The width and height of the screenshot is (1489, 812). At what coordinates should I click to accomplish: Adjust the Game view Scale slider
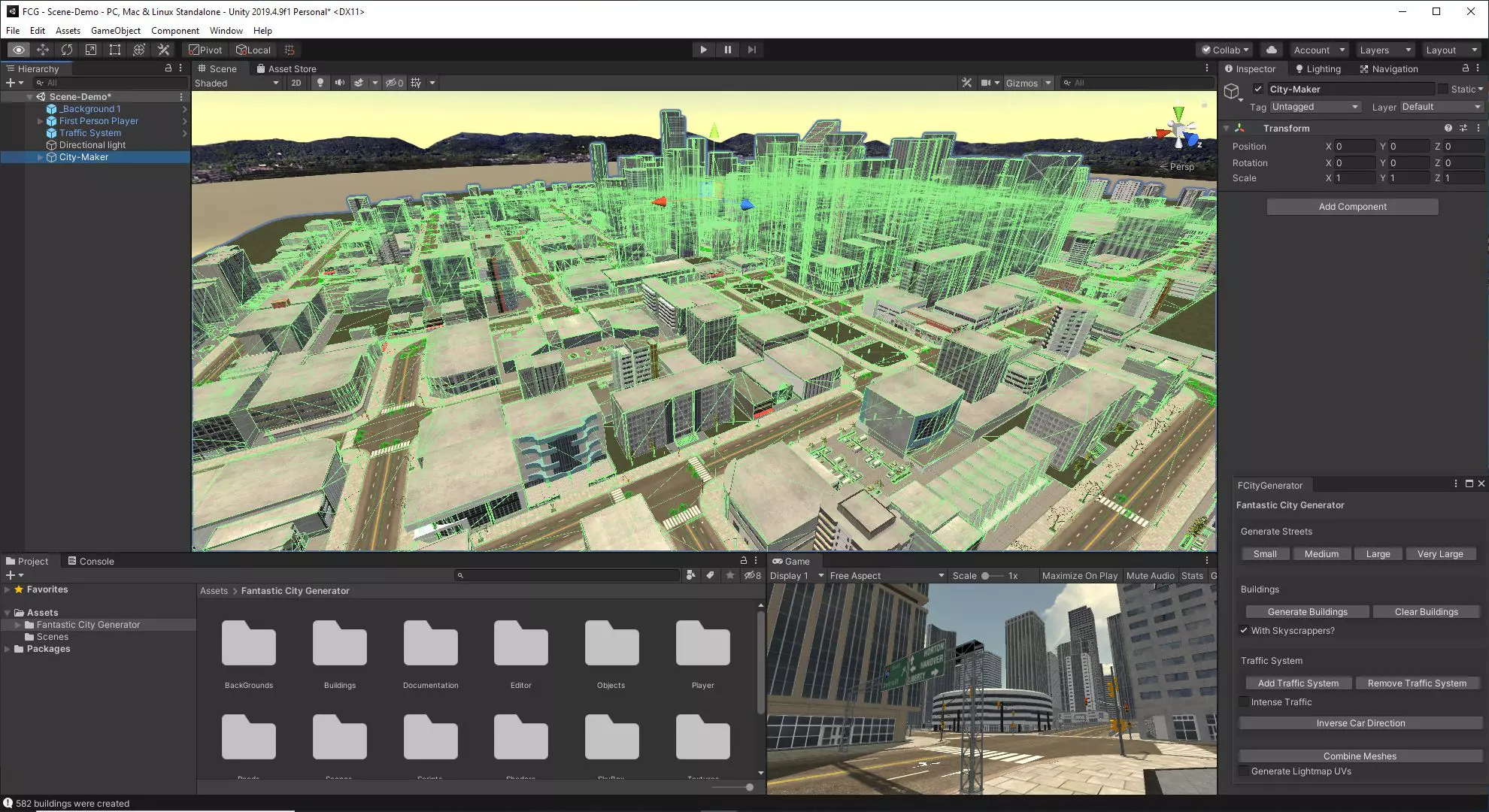point(985,576)
